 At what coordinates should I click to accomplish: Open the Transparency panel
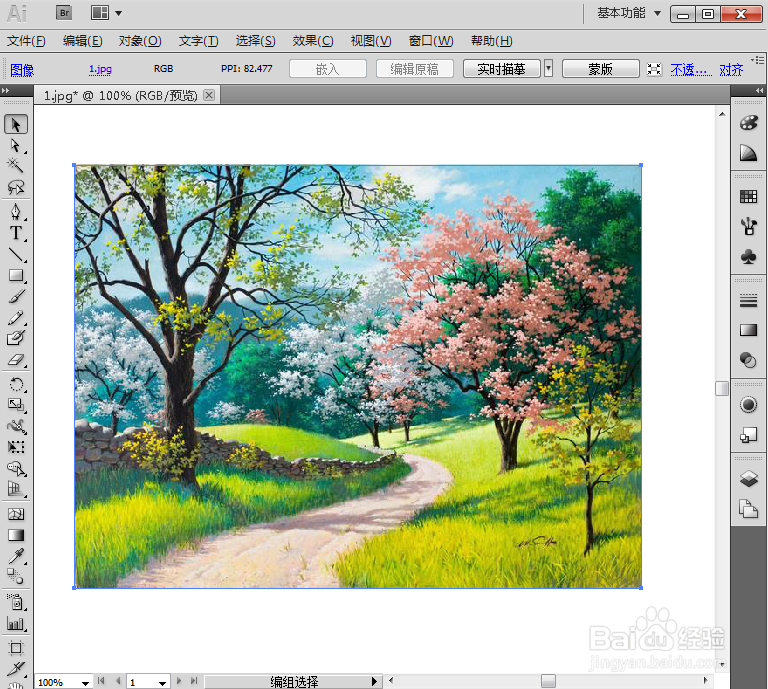[748, 360]
